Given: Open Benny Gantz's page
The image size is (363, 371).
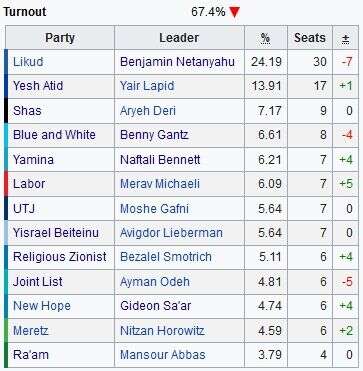Looking at the screenshot, I should [154, 135].
